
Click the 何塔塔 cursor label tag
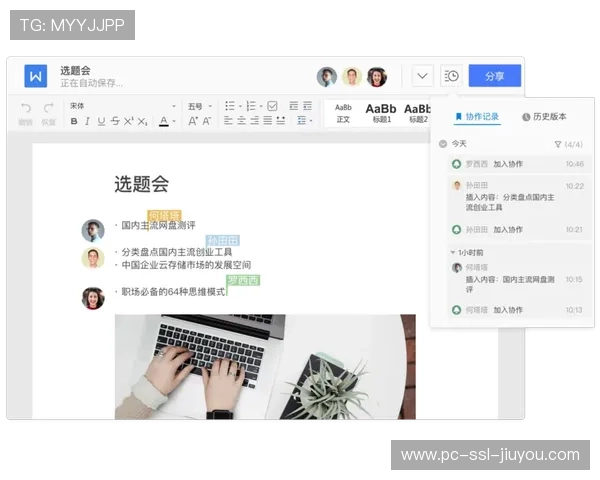pos(164,215)
